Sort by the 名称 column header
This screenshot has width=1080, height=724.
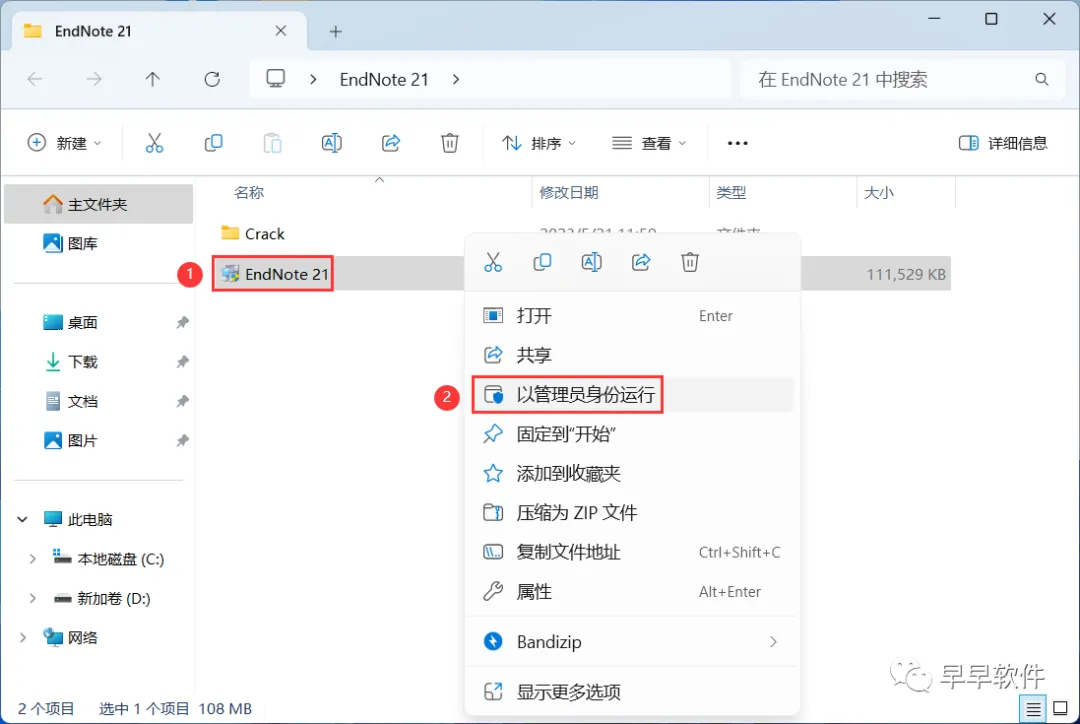coord(249,193)
